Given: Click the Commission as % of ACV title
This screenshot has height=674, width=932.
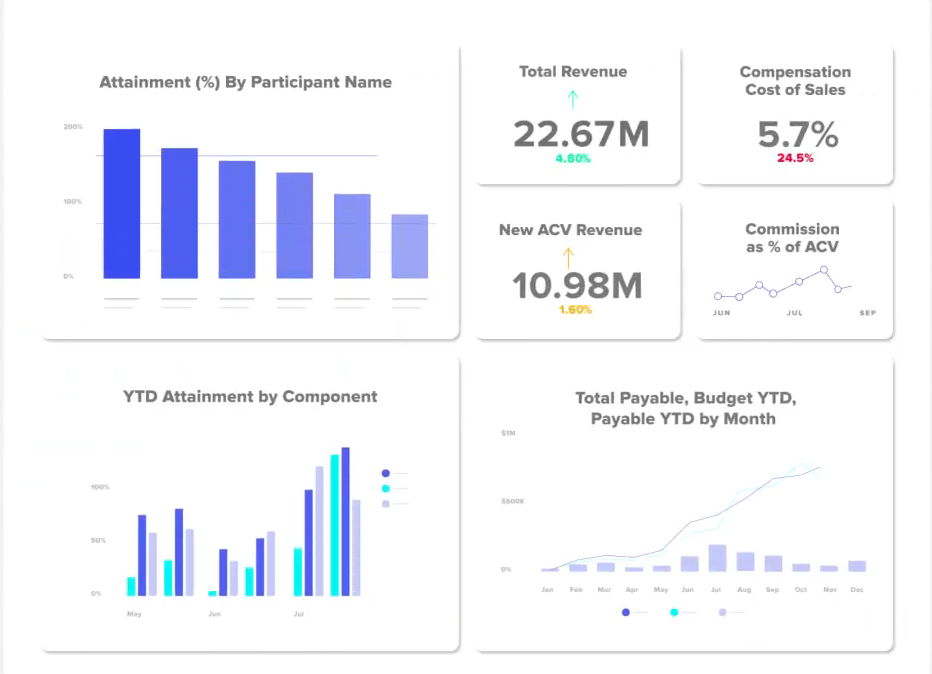Looking at the screenshot, I should tap(792, 238).
